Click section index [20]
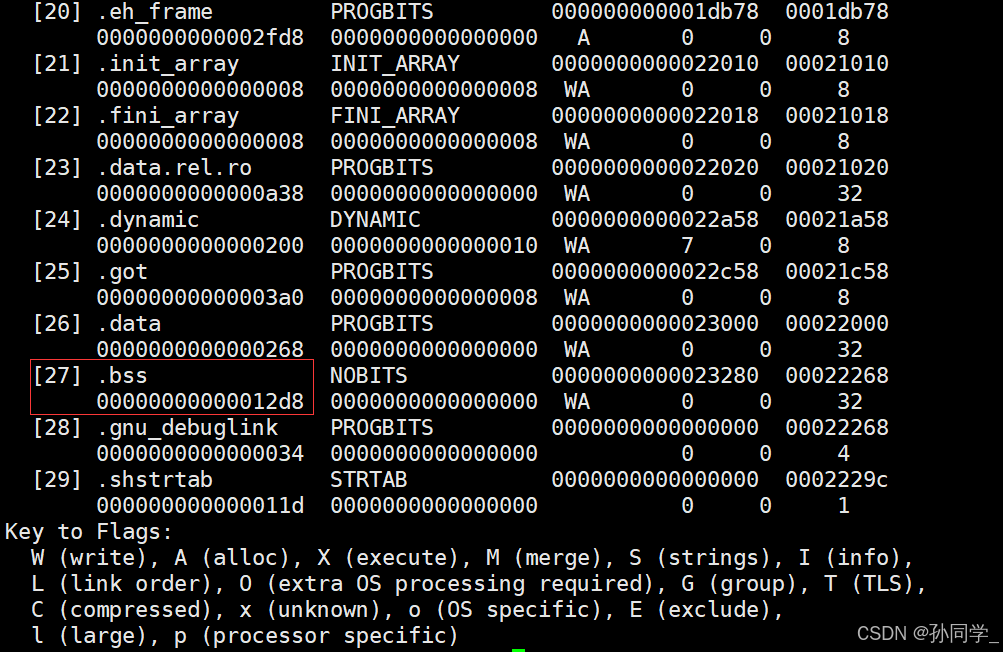Image resolution: width=1003 pixels, height=652 pixels. (57, 12)
